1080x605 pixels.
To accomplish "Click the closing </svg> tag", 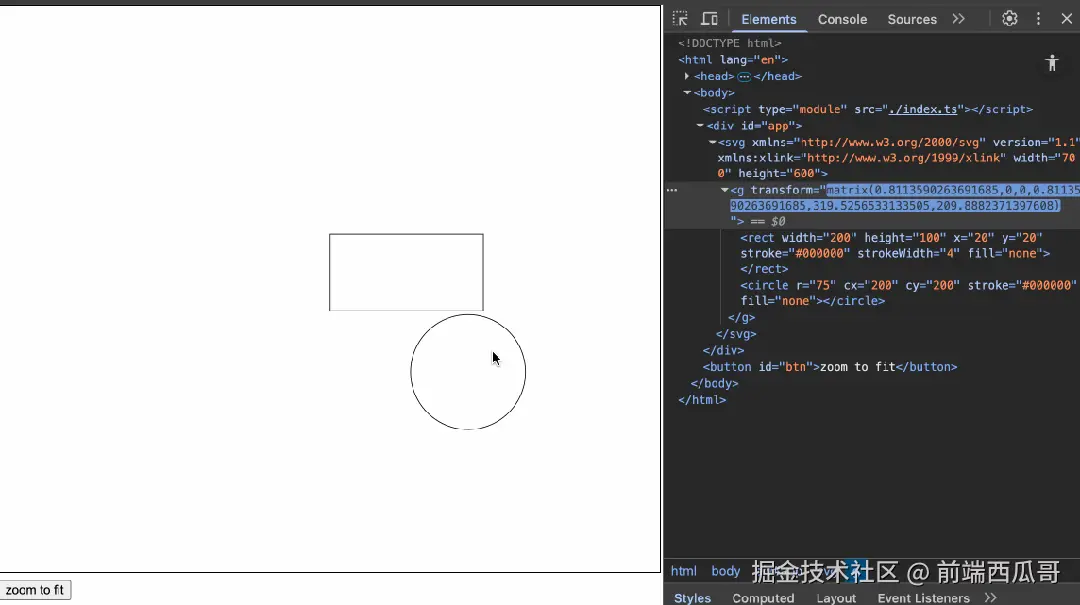I will 736,334.
